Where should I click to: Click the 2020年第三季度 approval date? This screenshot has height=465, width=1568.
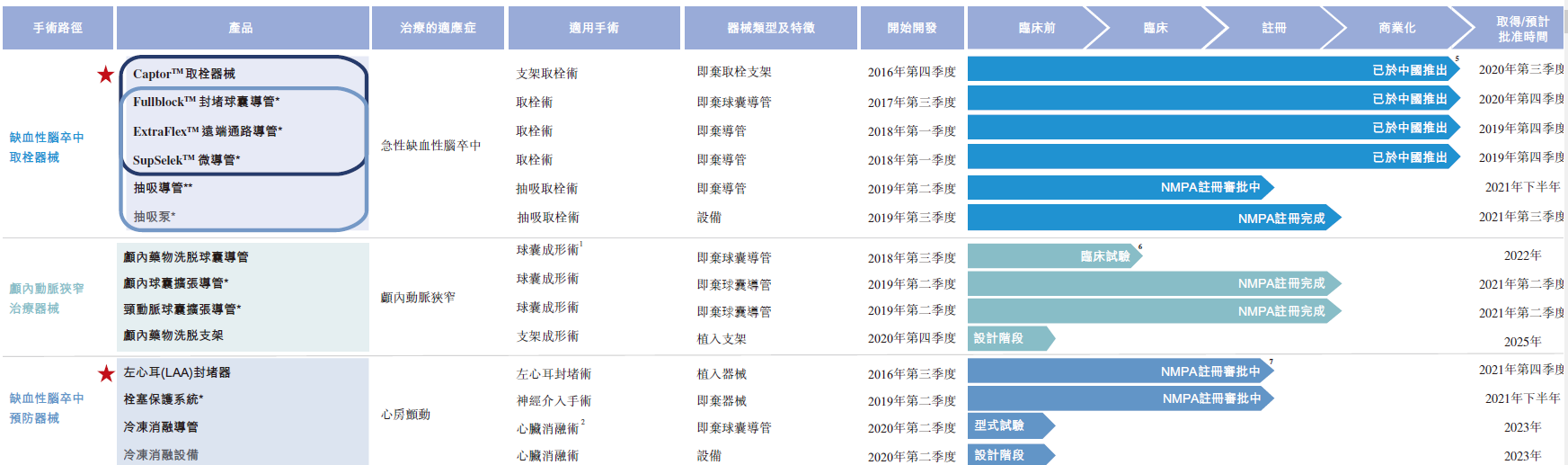[x=1522, y=69]
